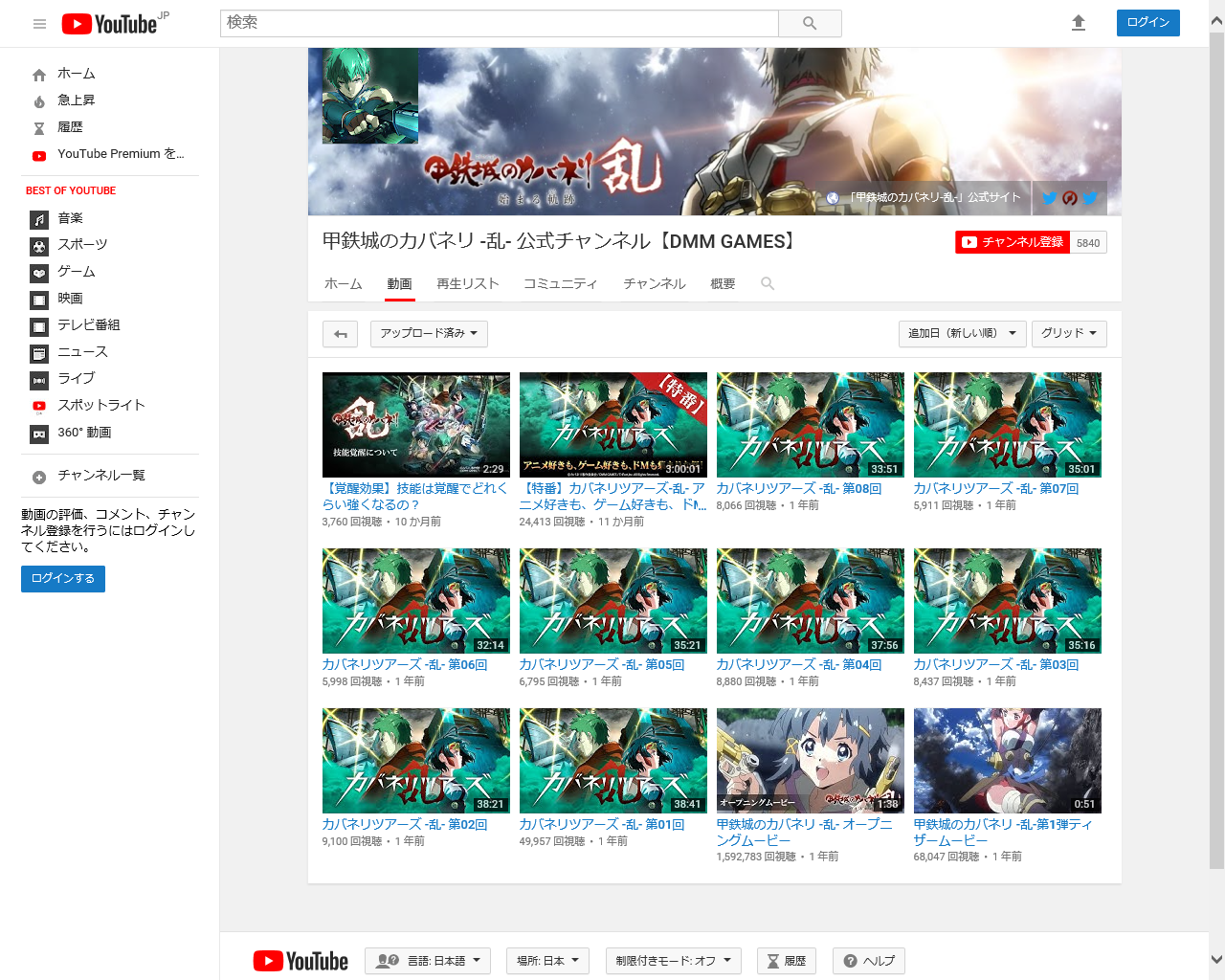Click the 検索 search input field
Image resolution: width=1225 pixels, height=980 pixels.
(x=500, y=23)
